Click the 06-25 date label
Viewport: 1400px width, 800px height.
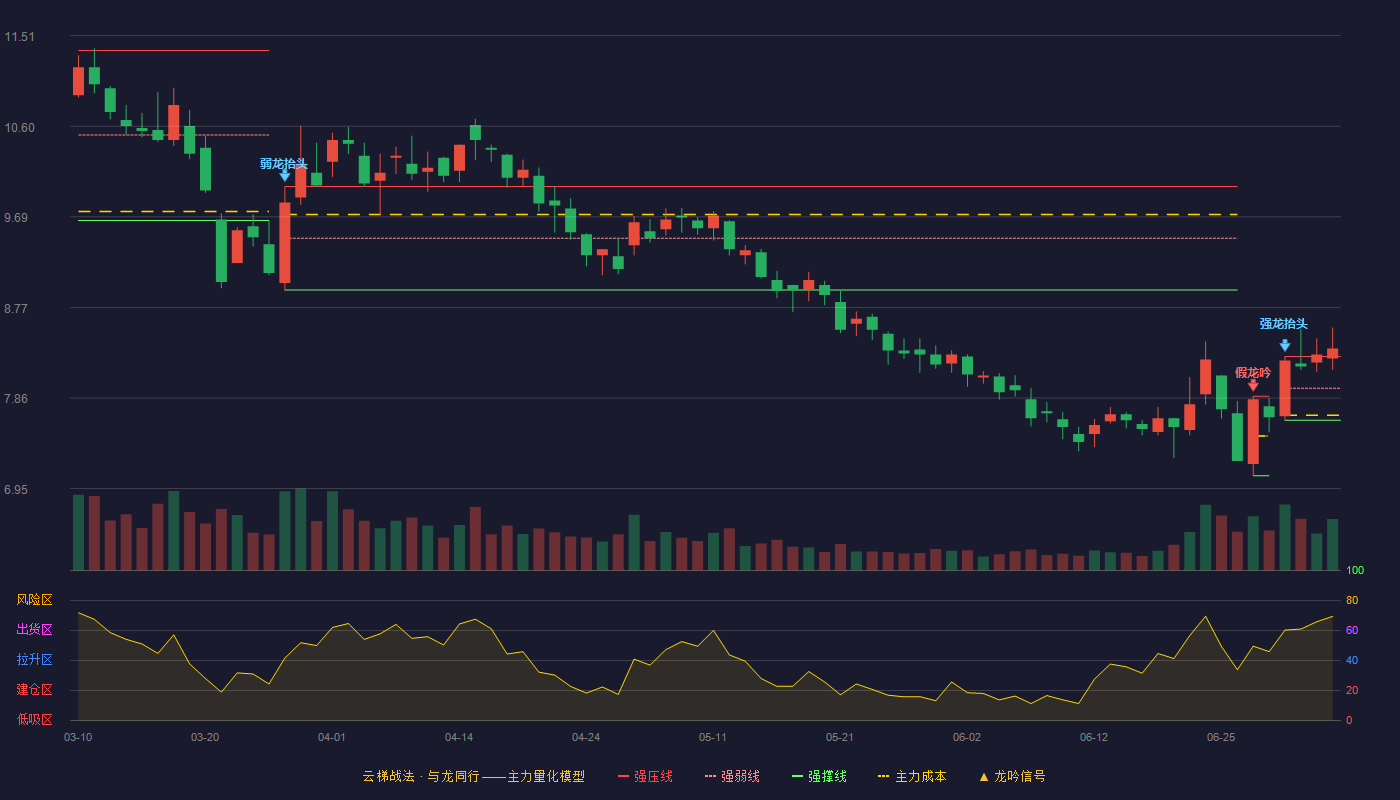[x=1221, y=737]
